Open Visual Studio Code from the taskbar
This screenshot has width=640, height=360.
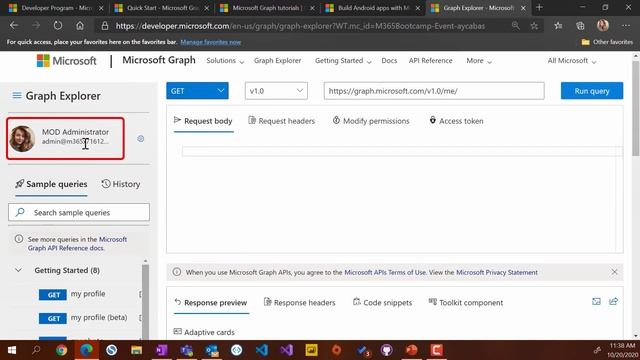(262, 350)
